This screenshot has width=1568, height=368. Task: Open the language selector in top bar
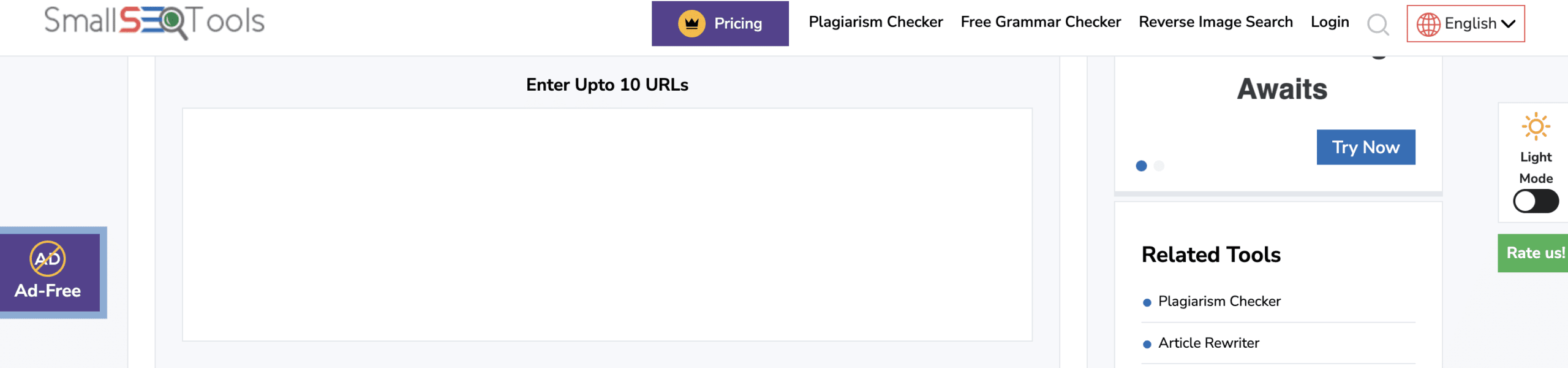(1467, 23)
